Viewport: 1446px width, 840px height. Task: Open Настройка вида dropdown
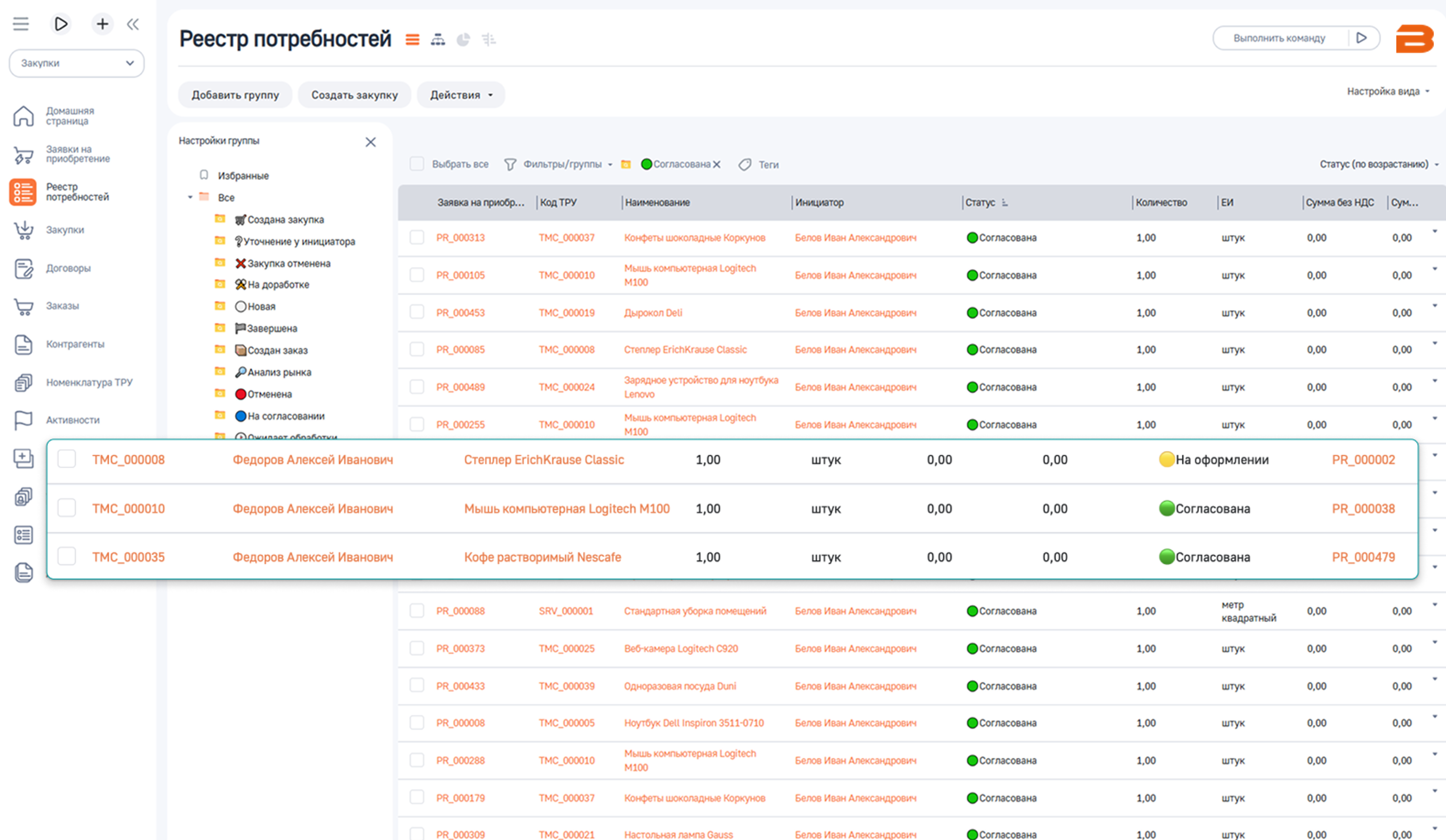coord(1388,91)
